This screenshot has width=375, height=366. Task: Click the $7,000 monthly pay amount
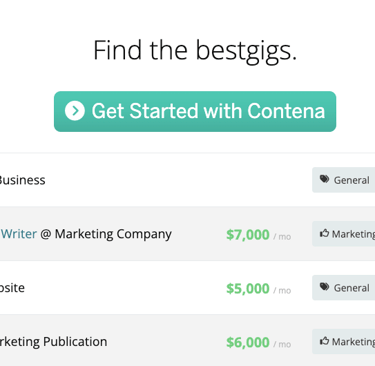pos(248,235)
